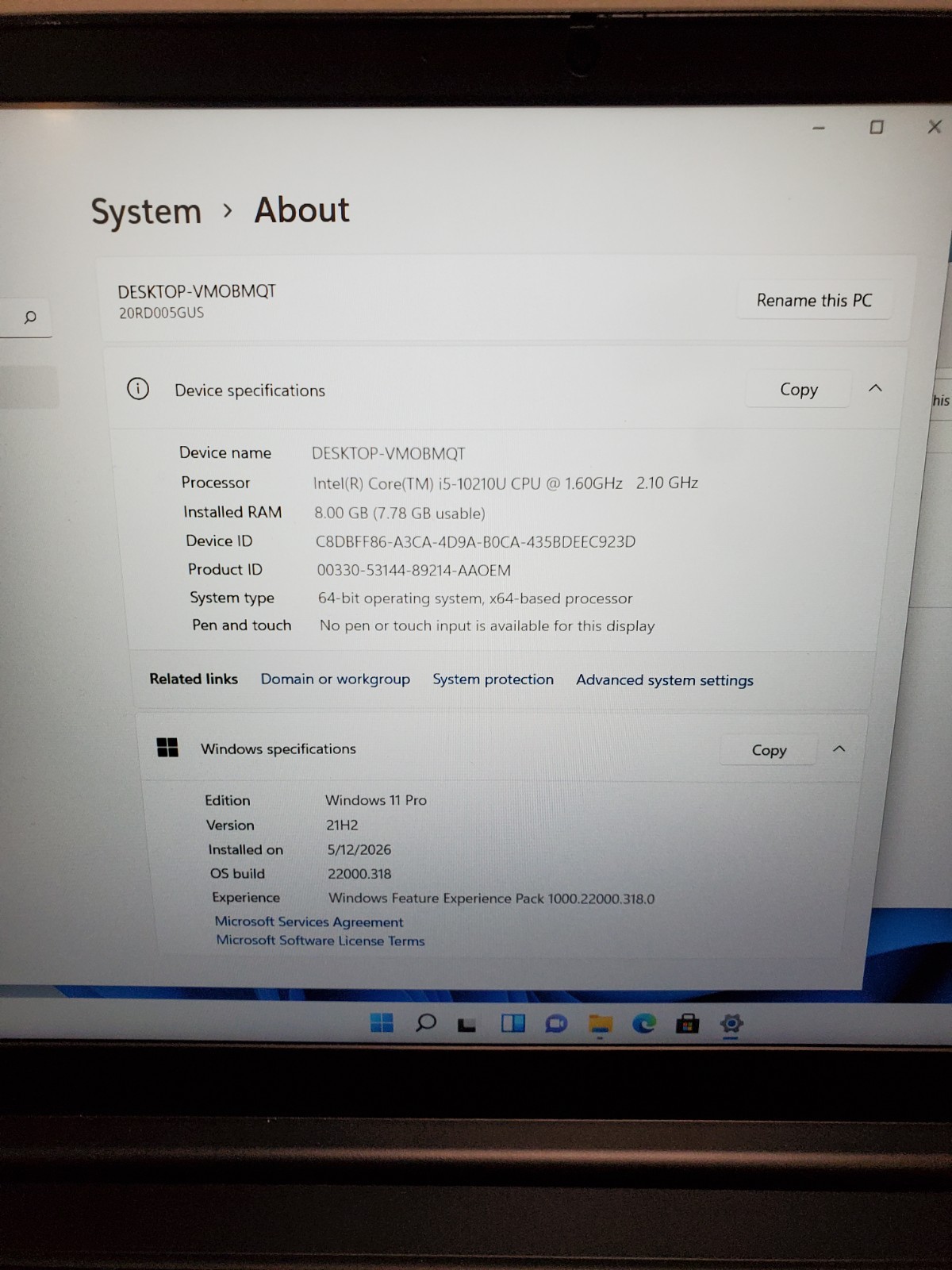The image size is (952, 1270).
Task: Open Microsoft Software License Terms
Action: [321, 941]
